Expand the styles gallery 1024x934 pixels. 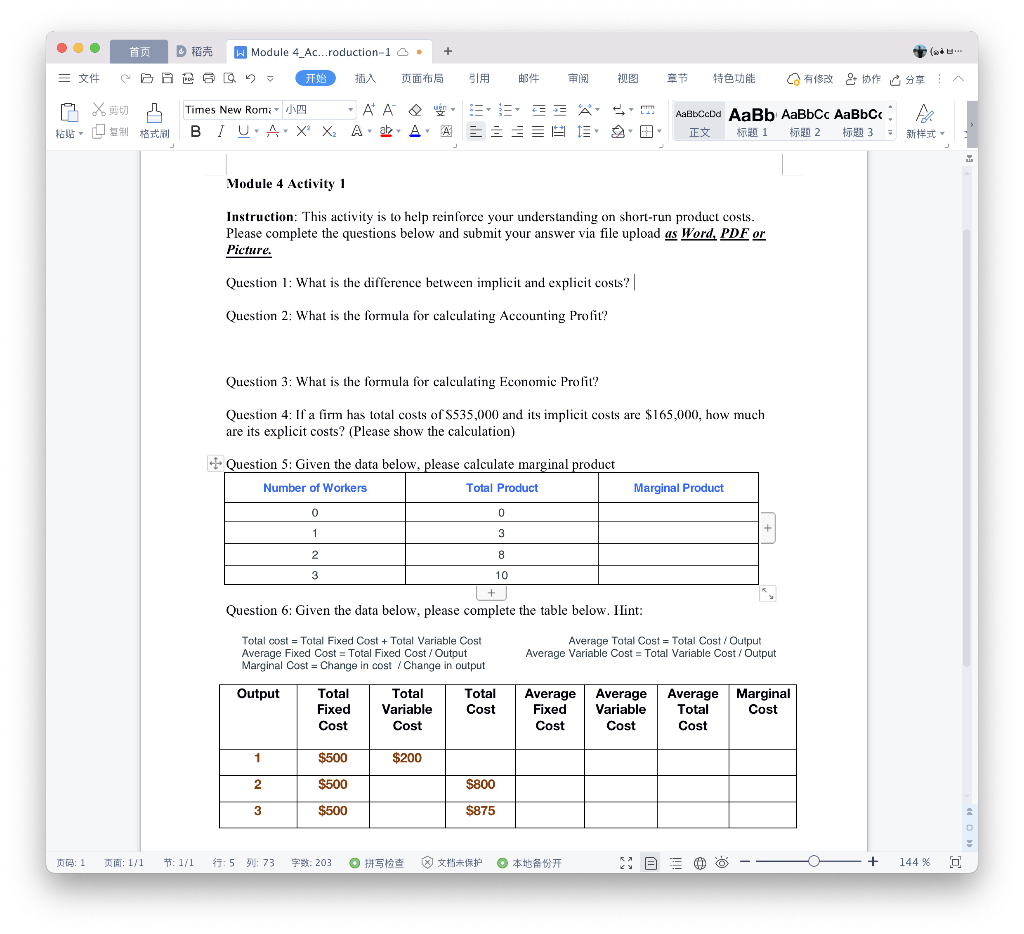(x=890, y=133)
